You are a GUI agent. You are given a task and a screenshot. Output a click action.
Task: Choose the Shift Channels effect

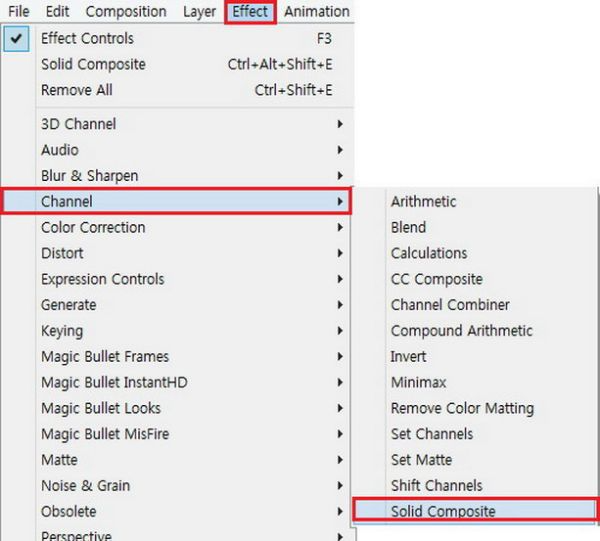click(436, 486)
